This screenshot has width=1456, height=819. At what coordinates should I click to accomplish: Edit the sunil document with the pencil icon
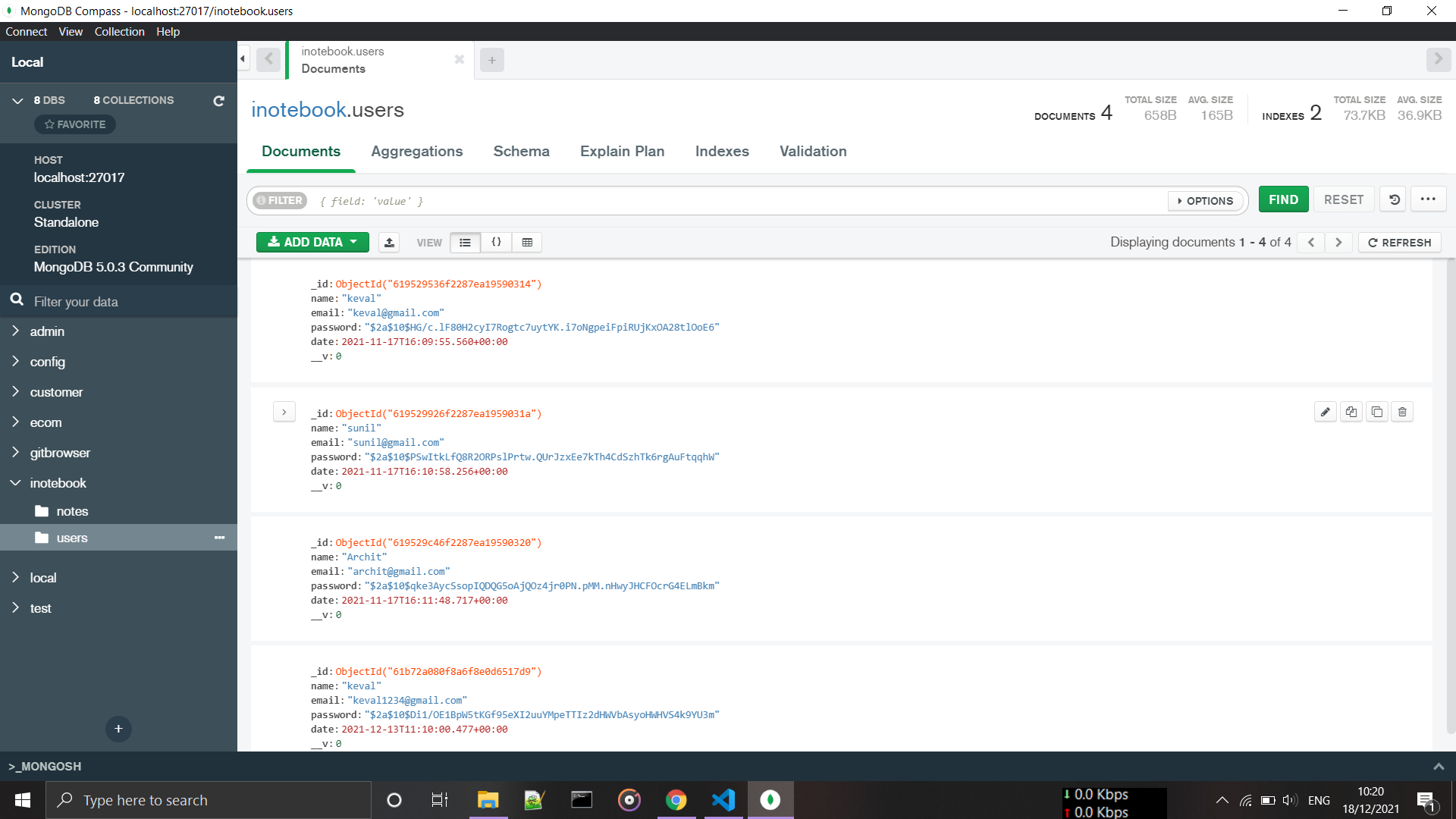[1326, 412]
